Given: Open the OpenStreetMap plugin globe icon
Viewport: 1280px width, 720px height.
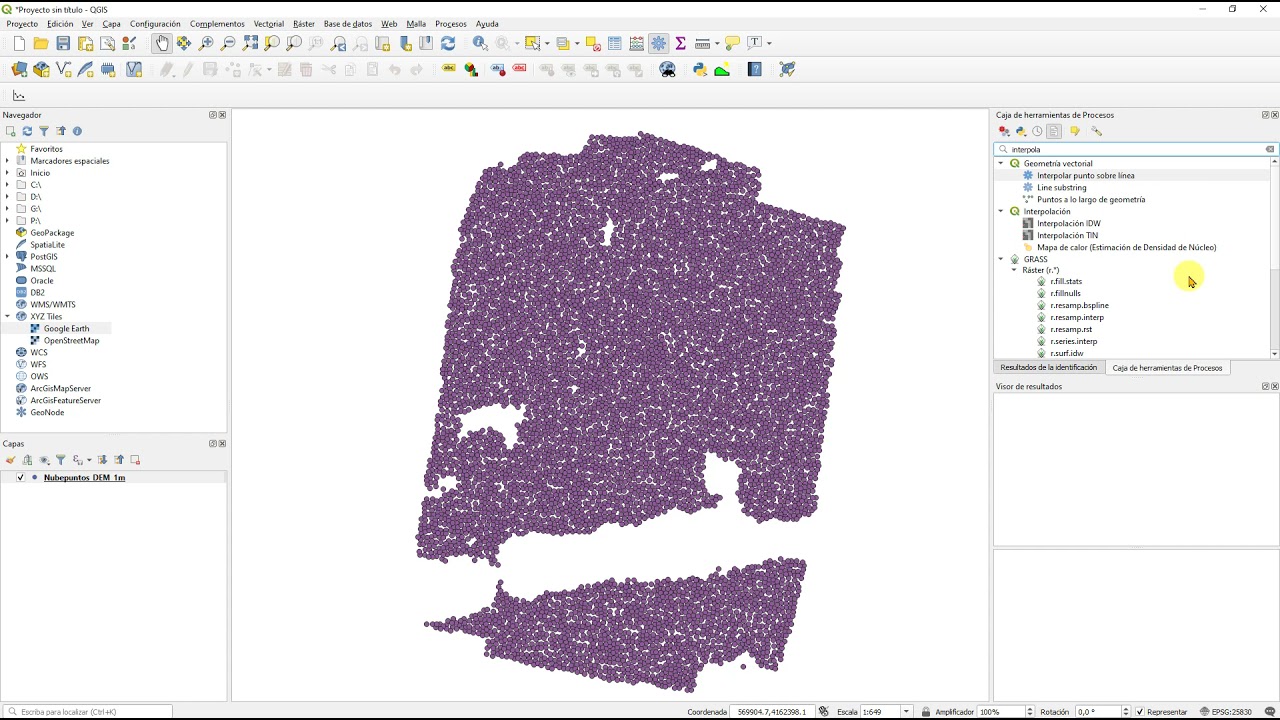Looking at the screenshot, I should [x=668, y=69].
